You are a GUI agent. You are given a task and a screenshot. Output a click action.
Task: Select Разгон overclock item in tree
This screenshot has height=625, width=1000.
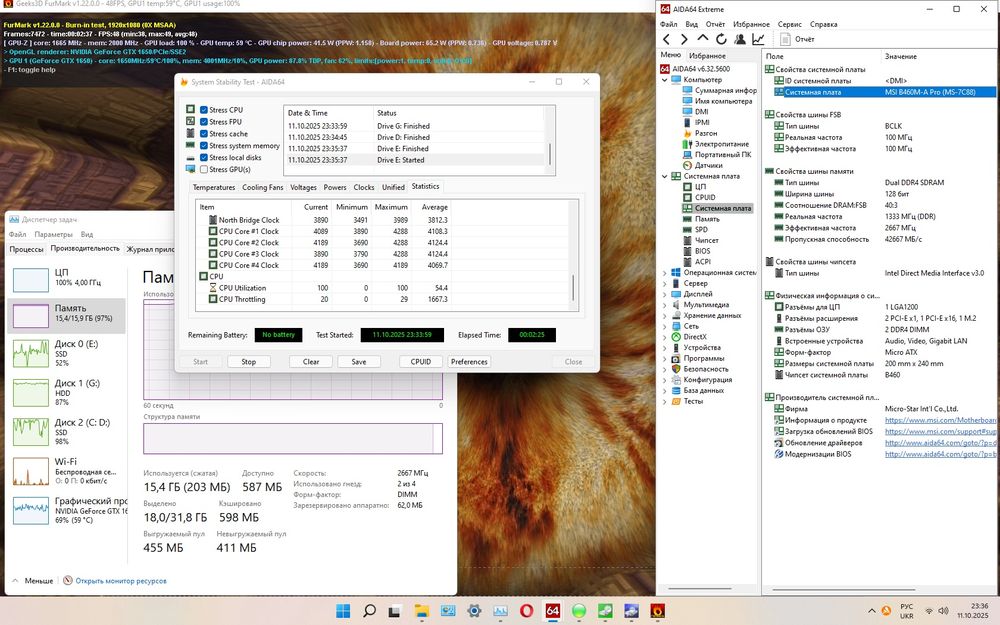coord(705,133)
